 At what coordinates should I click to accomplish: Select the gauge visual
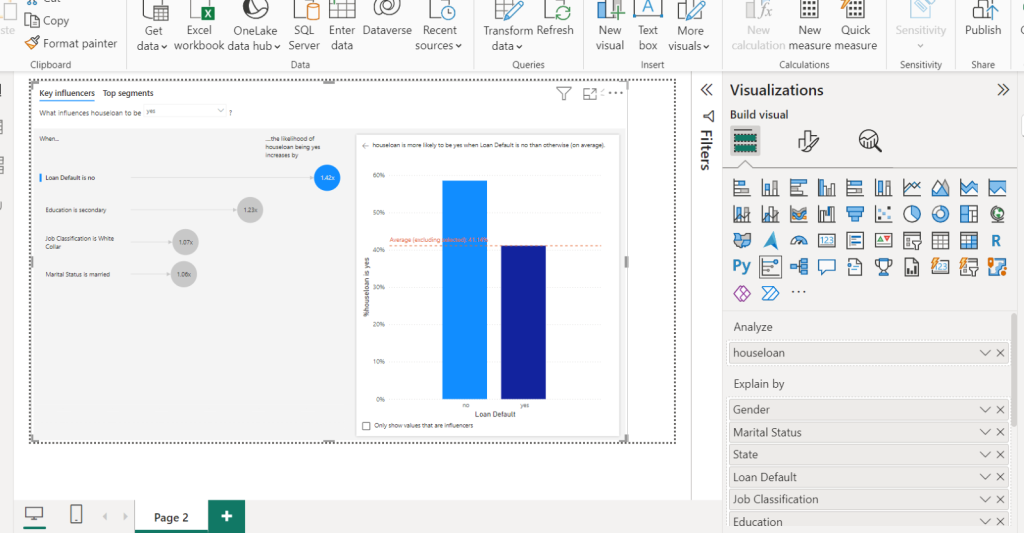(x=798, y=240)
